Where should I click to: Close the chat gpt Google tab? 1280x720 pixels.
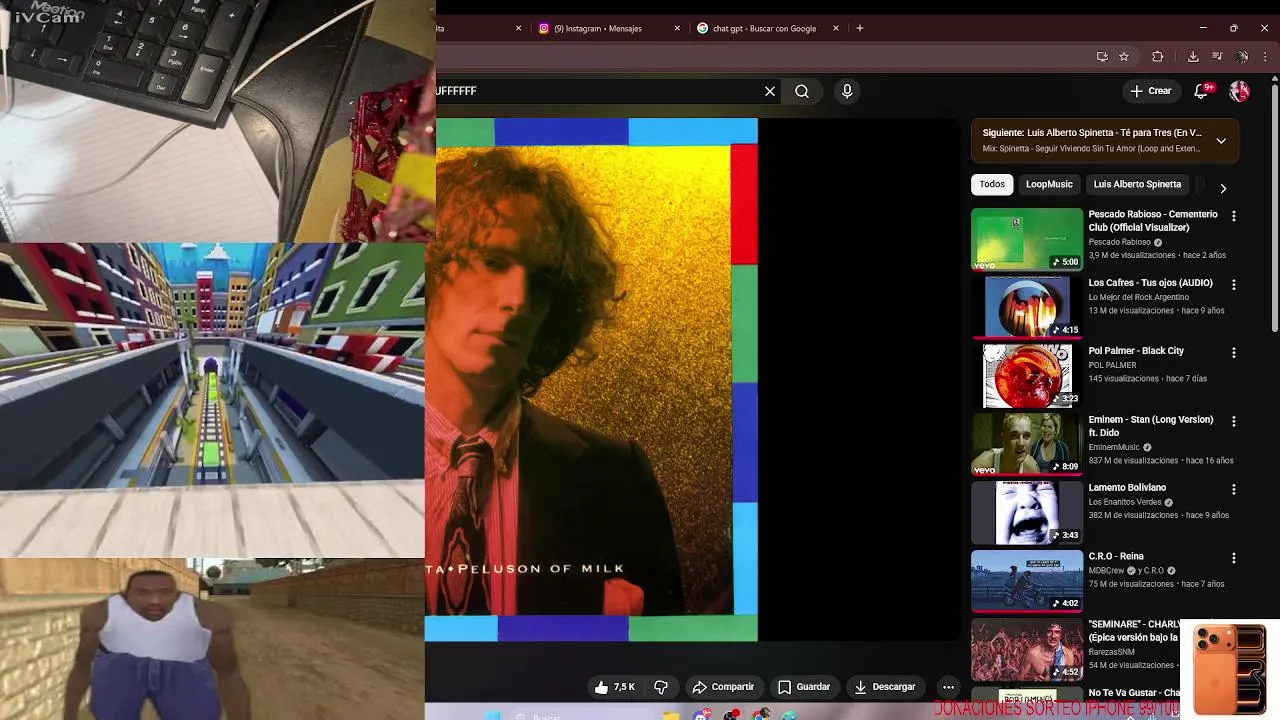point(836,29)
